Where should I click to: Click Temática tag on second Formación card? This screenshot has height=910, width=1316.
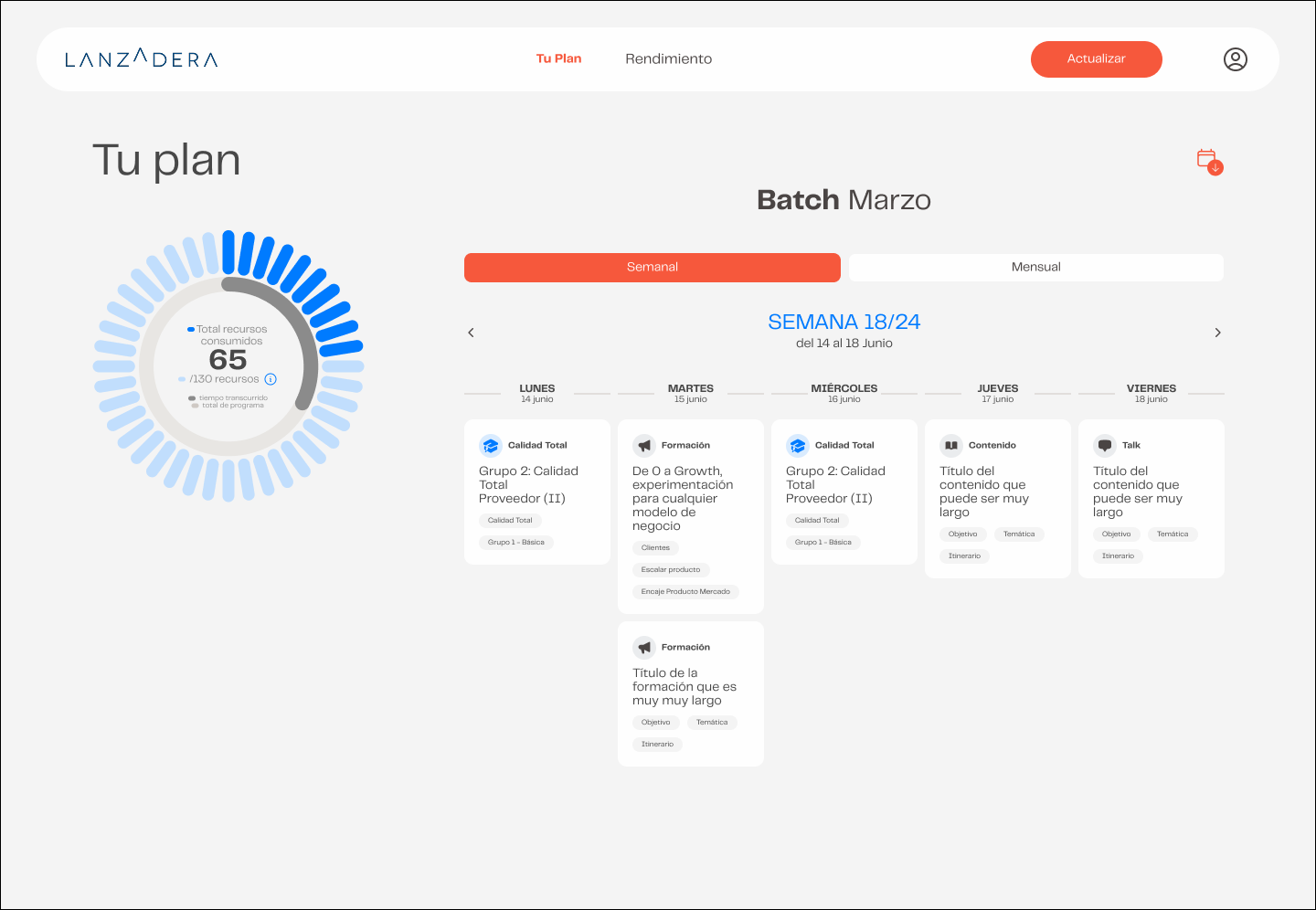coord(712,723)
